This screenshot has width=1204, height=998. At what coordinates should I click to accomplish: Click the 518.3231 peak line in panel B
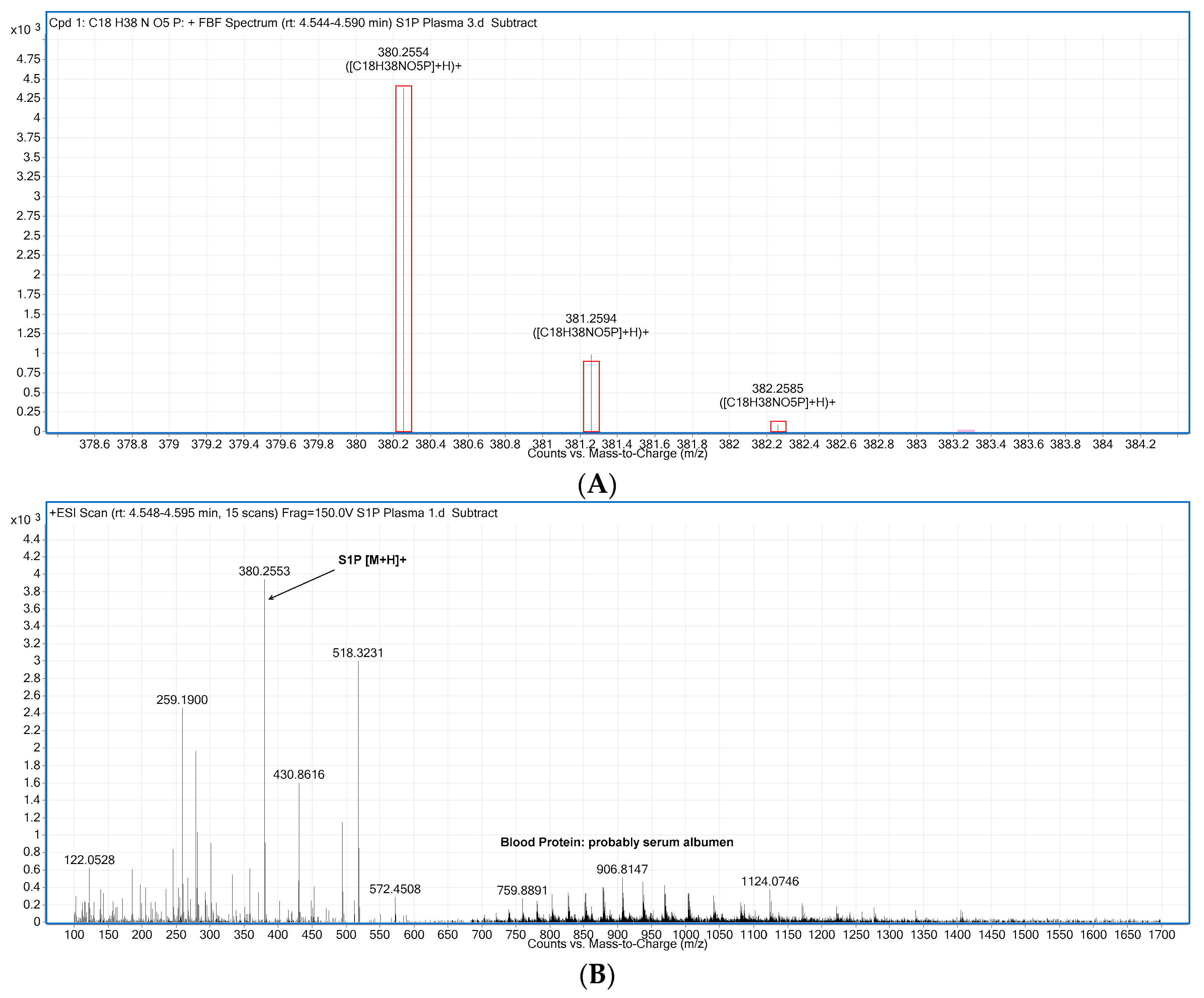(358, 792)
